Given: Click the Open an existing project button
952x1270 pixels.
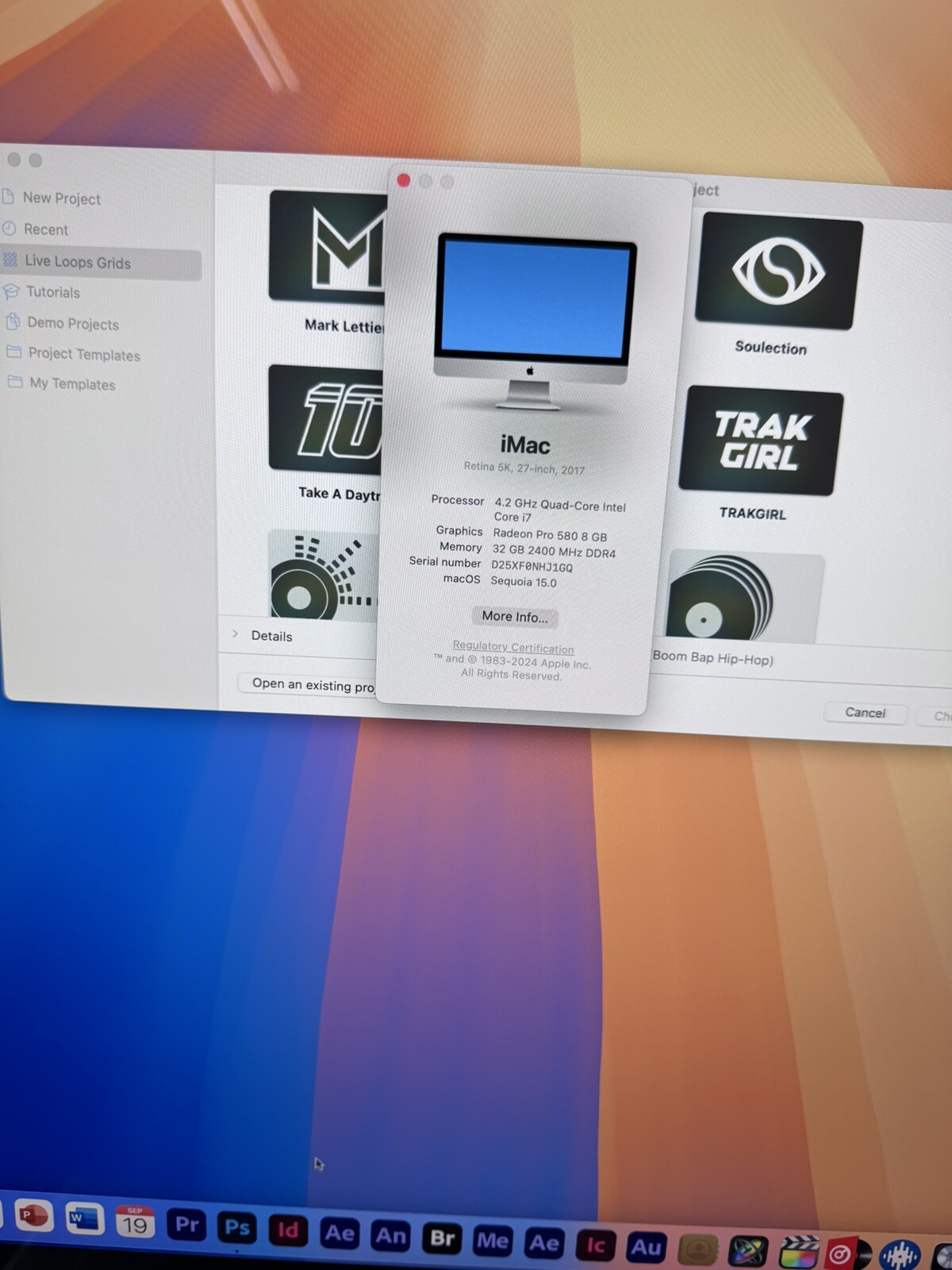Looking at the screenshot, I should [x=309, y=684].
